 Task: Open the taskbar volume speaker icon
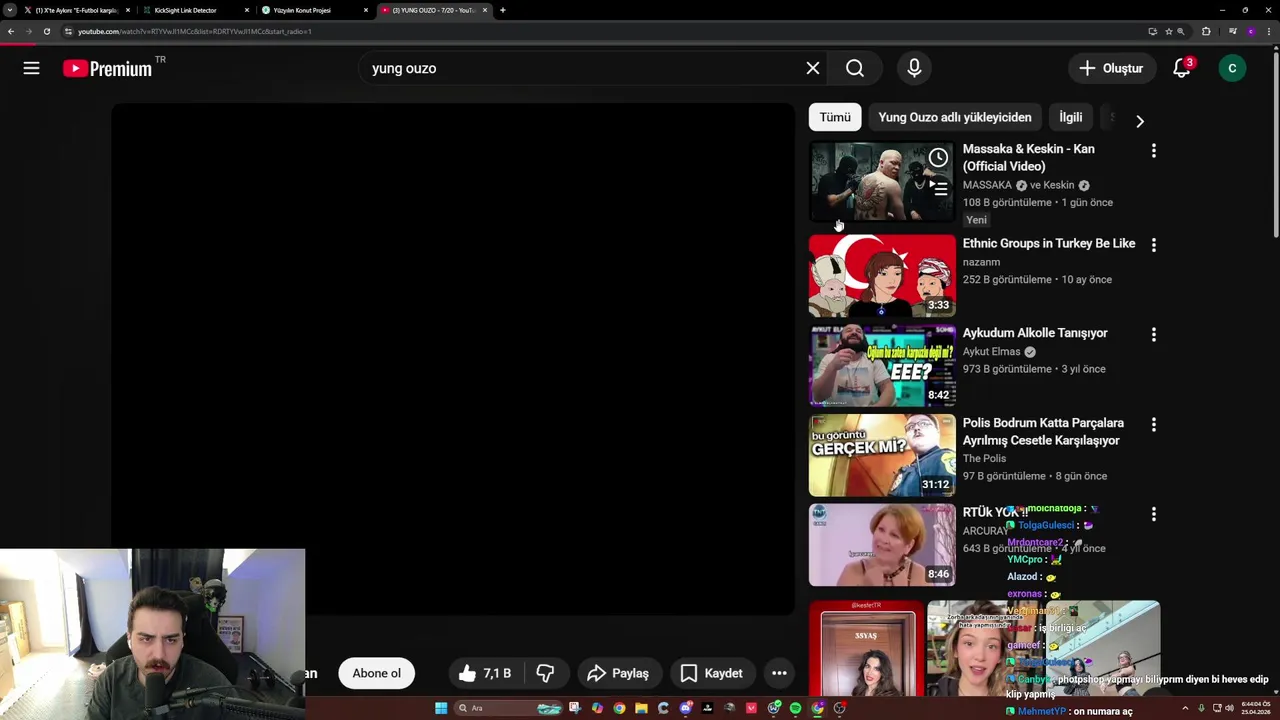[1229, 708]
